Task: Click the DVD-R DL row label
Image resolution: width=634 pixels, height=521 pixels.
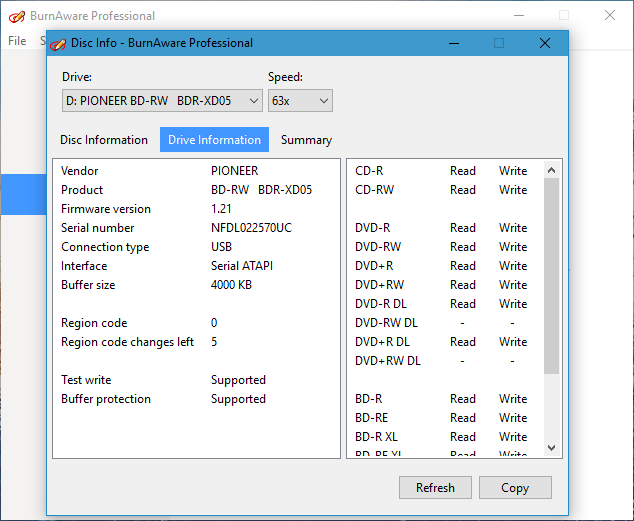Action: (x=381, y=304)
